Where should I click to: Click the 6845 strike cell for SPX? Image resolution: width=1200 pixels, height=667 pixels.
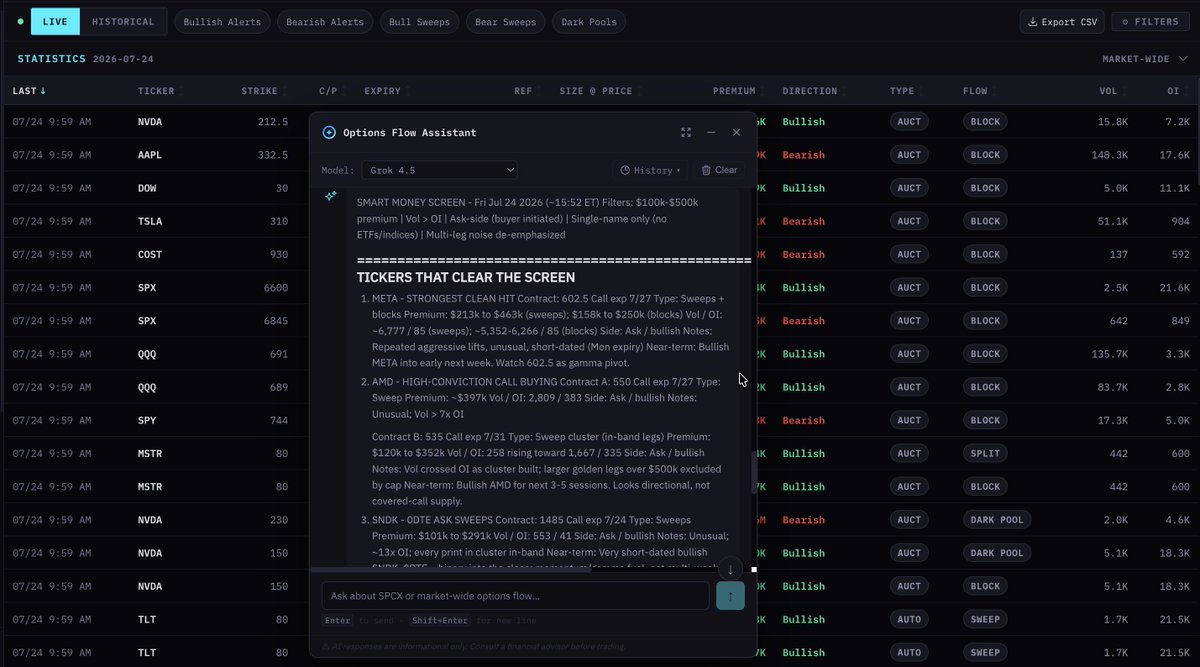[x=275, y=321]
